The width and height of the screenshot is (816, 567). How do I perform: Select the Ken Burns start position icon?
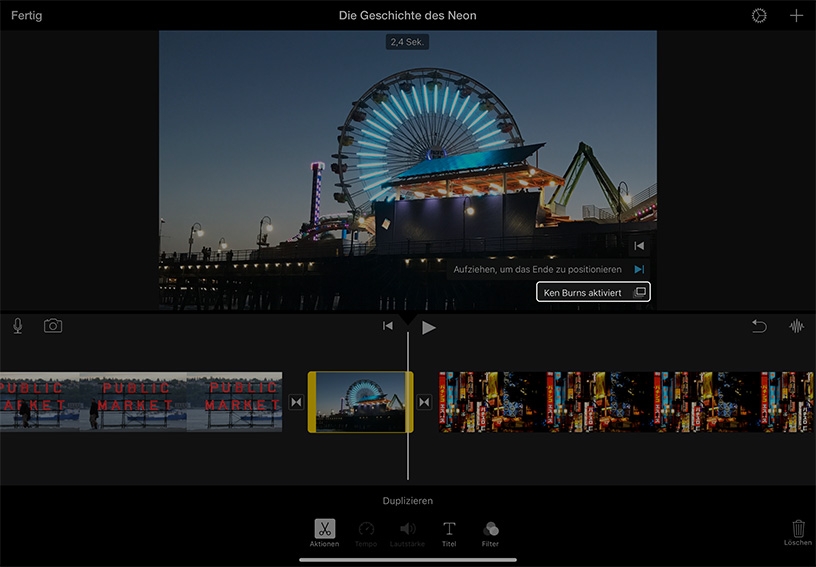click(x=639, y=246)
